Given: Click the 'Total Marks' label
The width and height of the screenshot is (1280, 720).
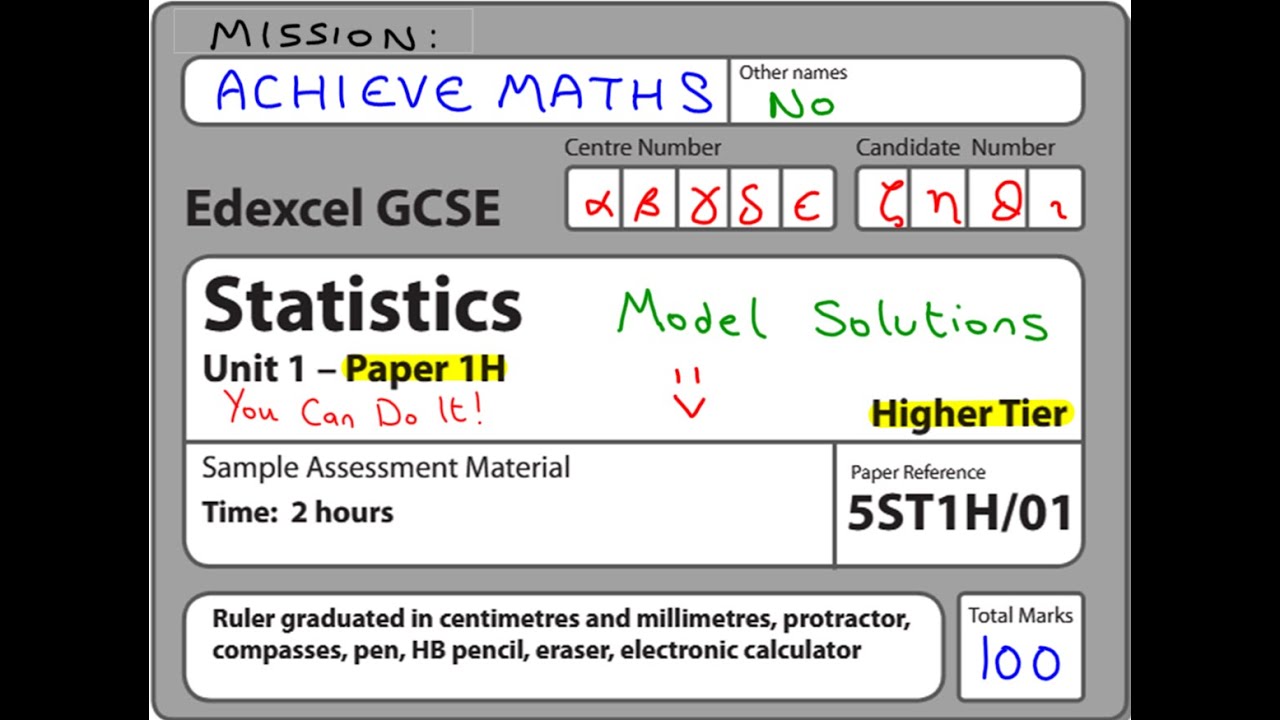Looking at the screenshot, I should [x=1020, y=616].
